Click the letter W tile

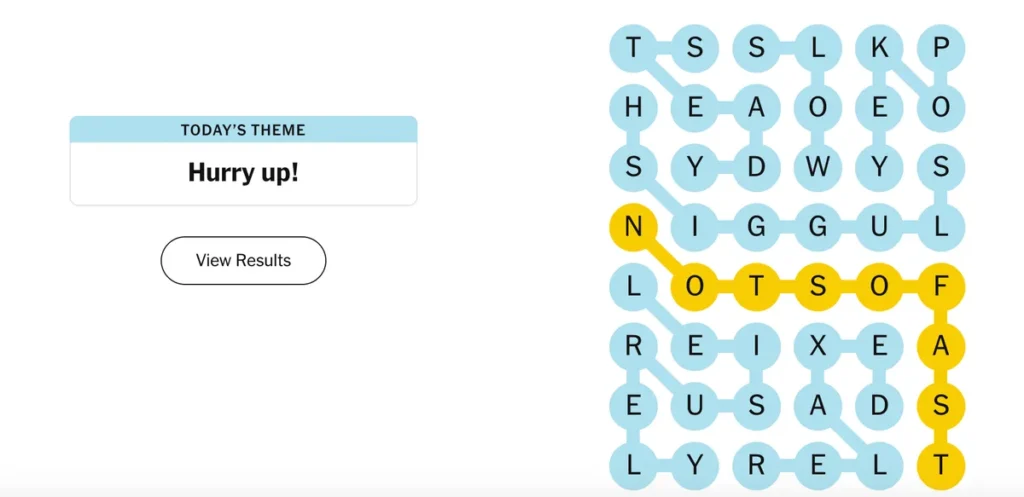pos(818,167)
